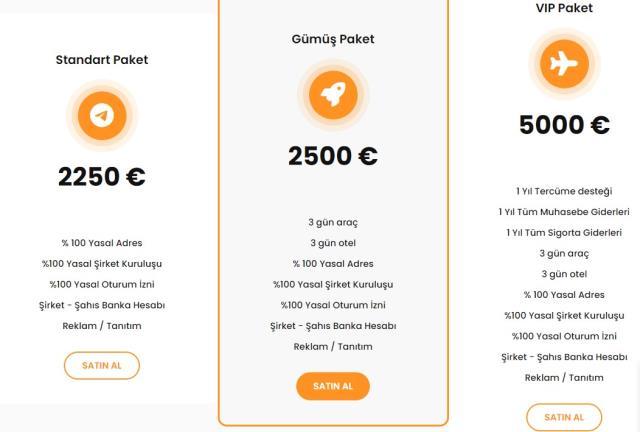The height and width of the screenshot is (432, 640).
Task: Click the paper plane icon in Standart Paket
Action: pos(101,115)
